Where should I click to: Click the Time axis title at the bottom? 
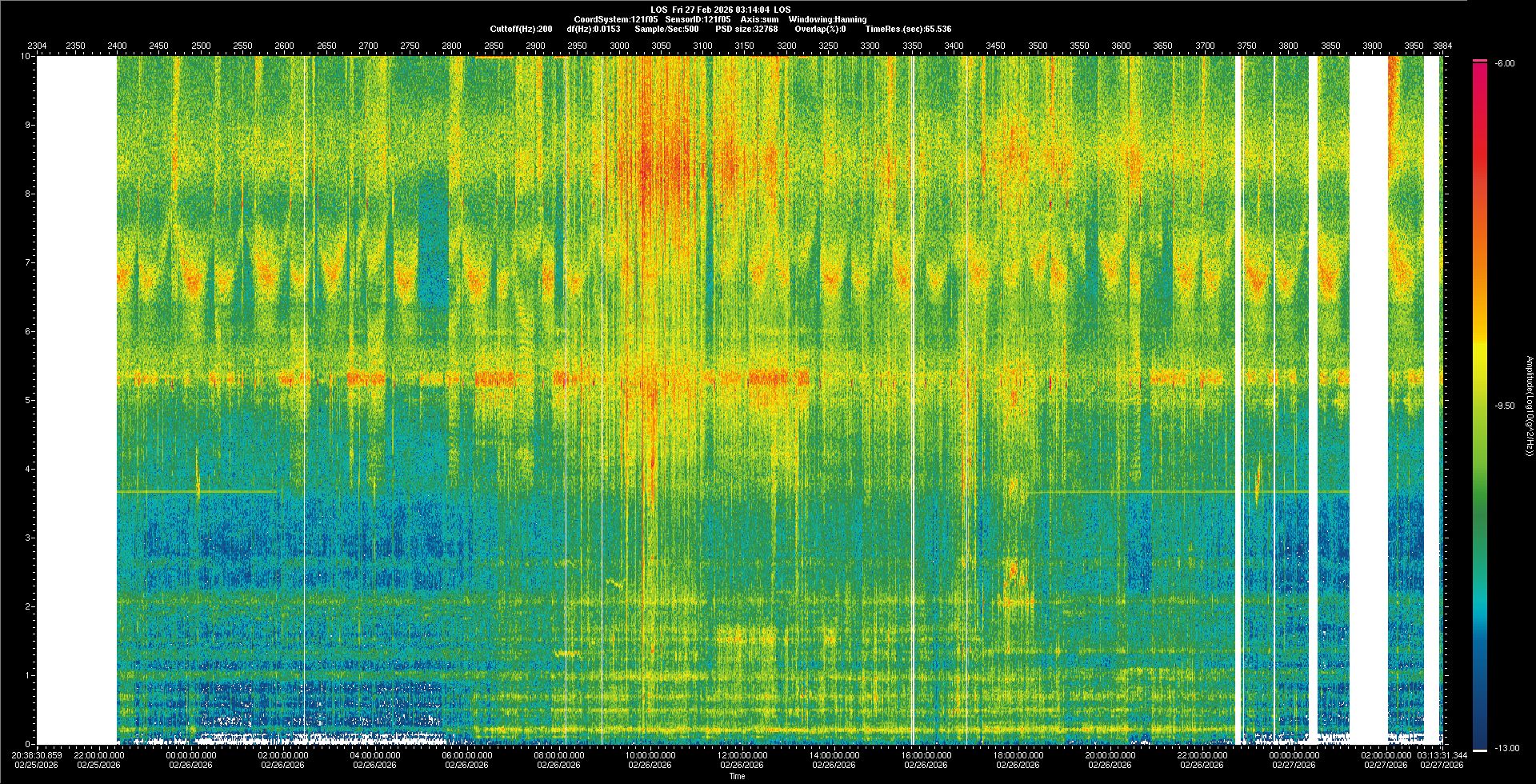point(737,776)
